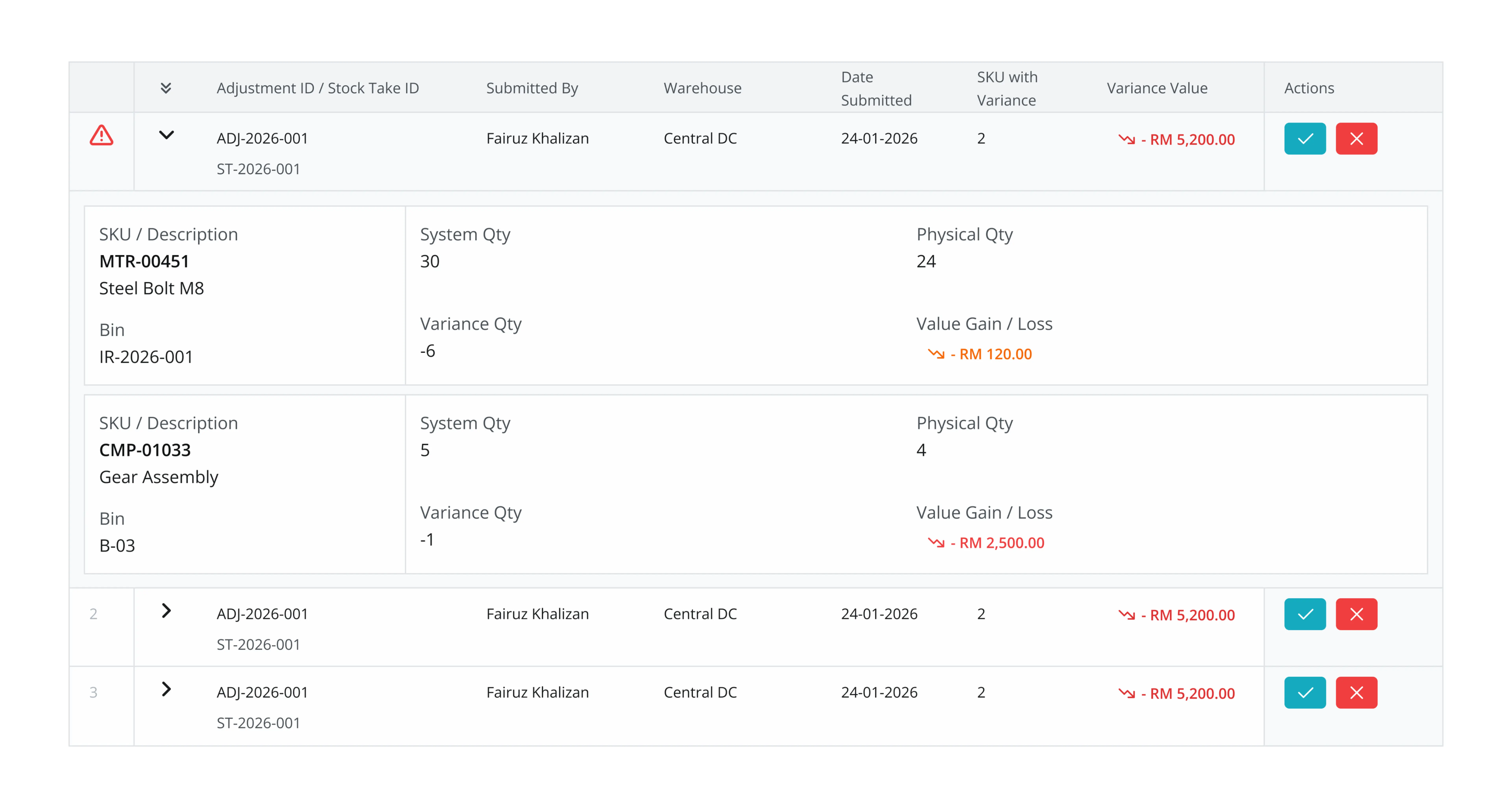
Task: Click downtrend icon in first row's variance value
Action: pyautogui.click(x=1127, y=140)
